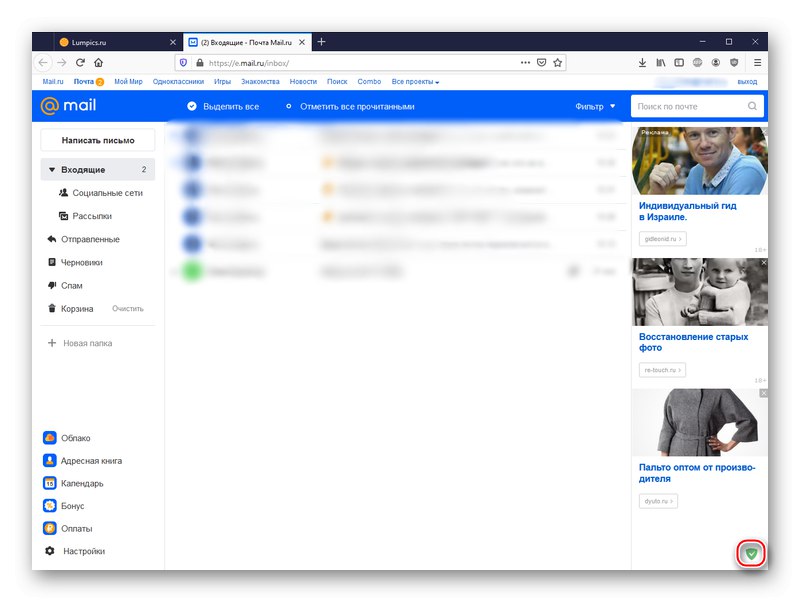This screenshot has height=602, width=800.
Task: Go to Мой Мир
Action: click(129, 82)
